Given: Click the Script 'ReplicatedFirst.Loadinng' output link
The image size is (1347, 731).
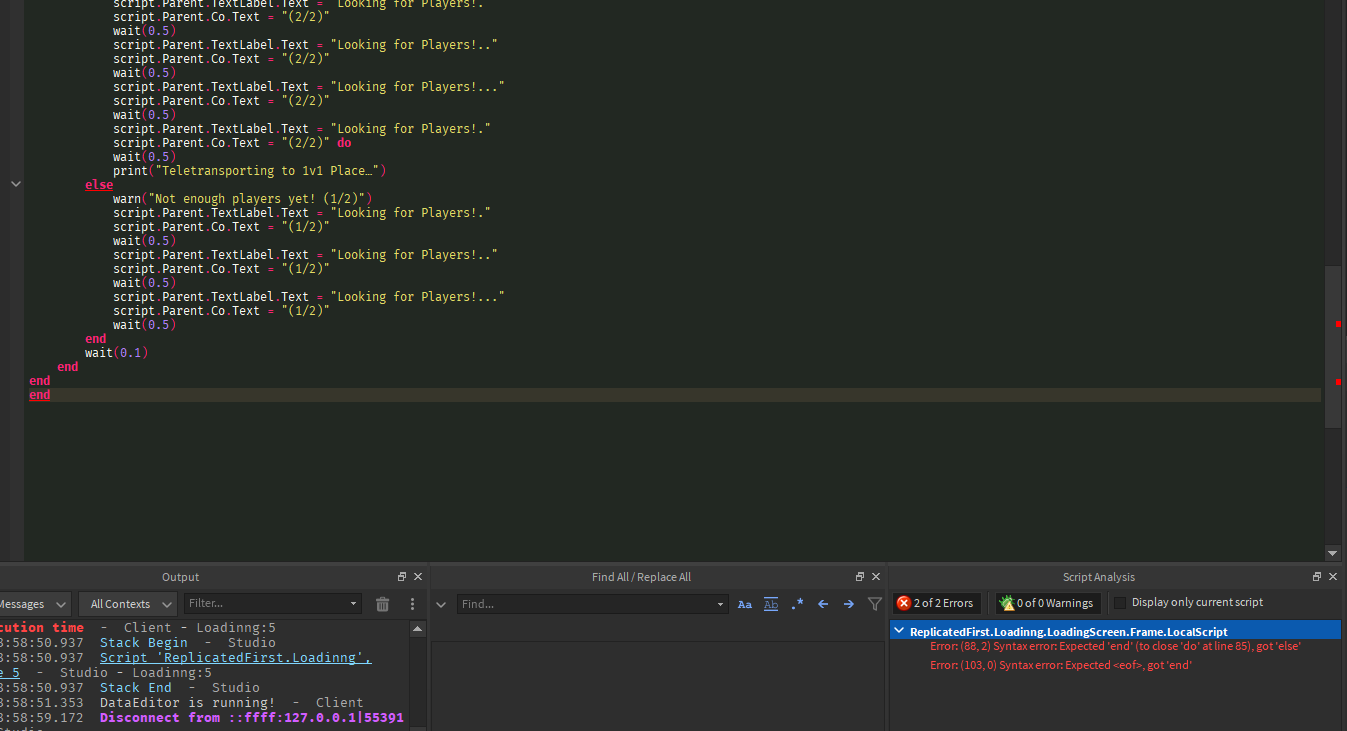Looking at the screenshot, I should pos(235,658).
